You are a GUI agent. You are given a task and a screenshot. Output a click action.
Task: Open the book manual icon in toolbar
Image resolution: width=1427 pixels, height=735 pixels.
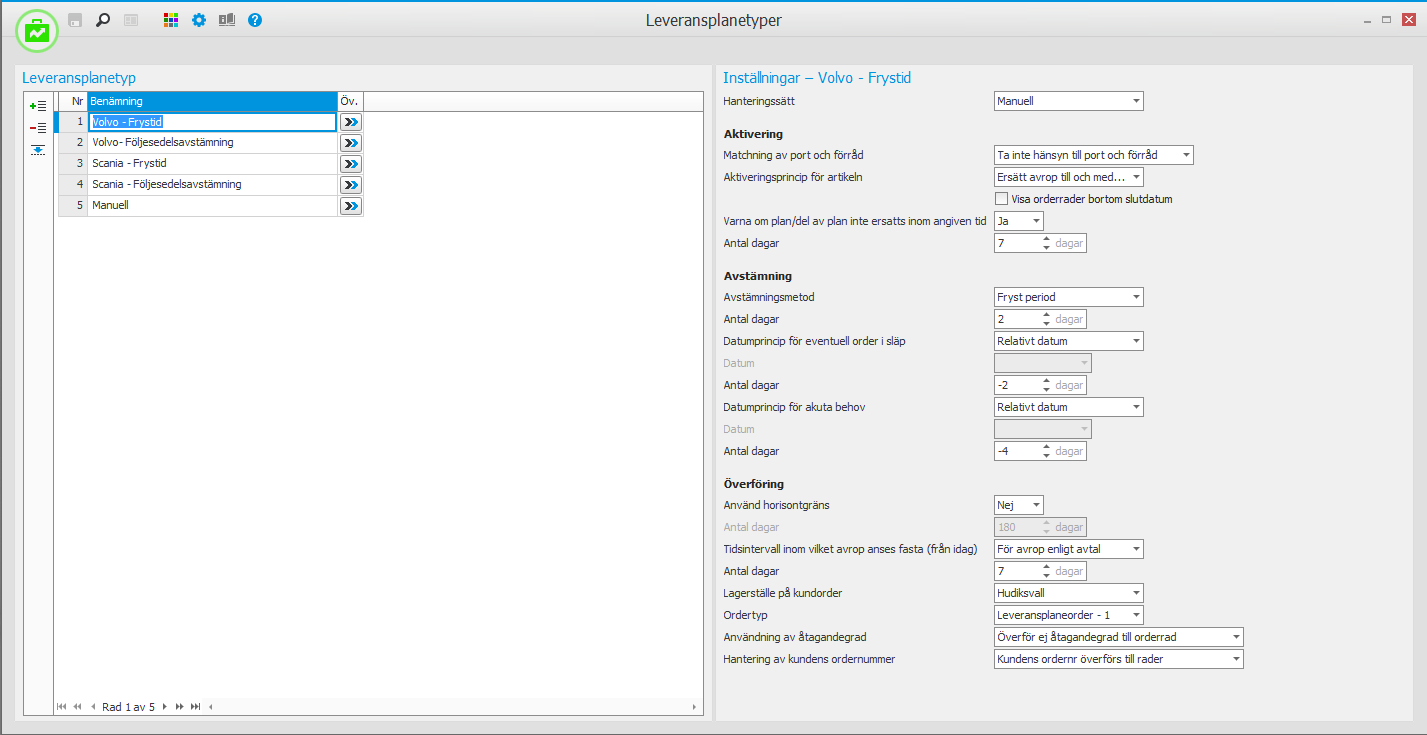[227, 20]
